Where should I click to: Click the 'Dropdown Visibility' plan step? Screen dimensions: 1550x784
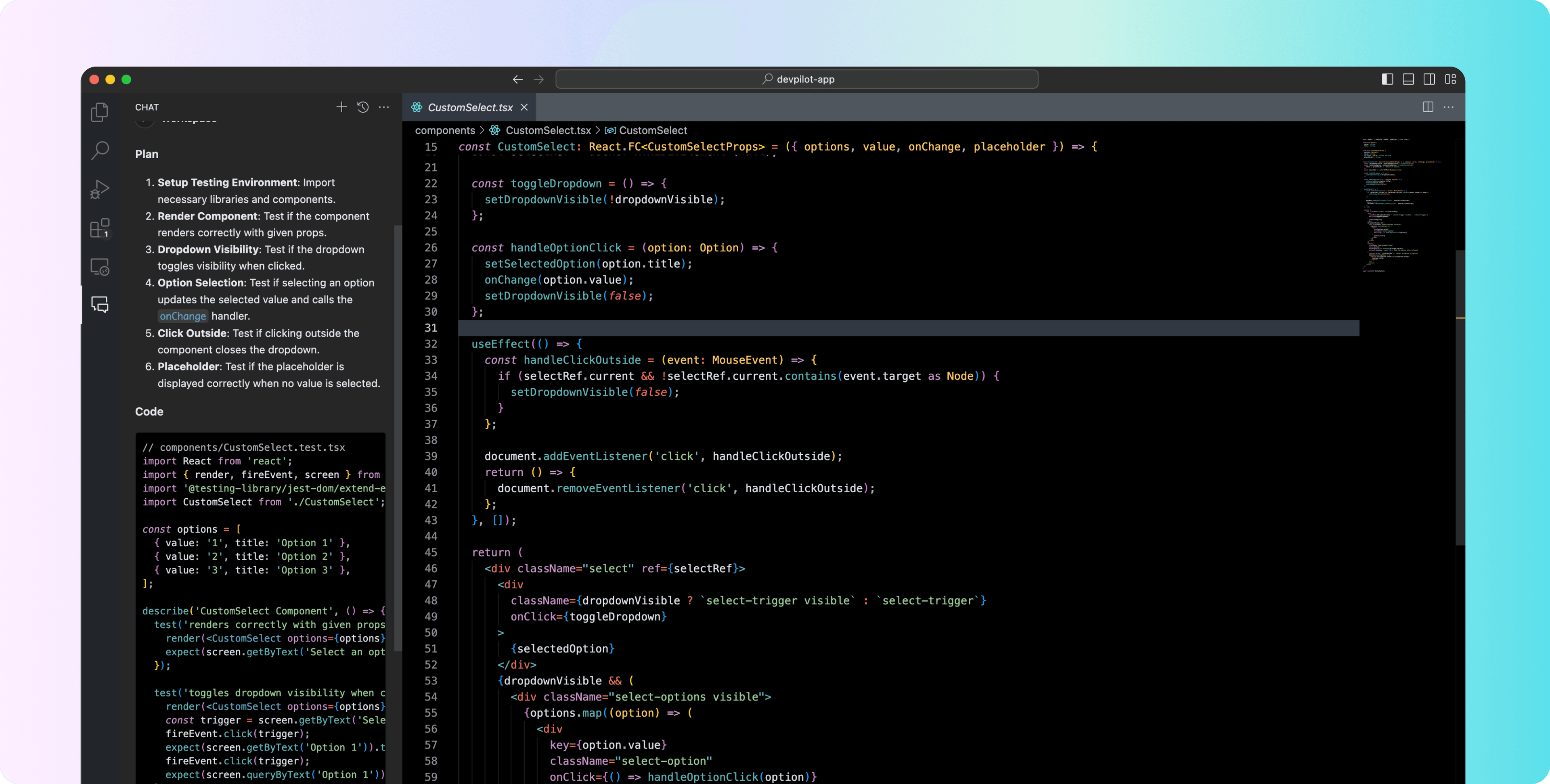pos(207,249)
